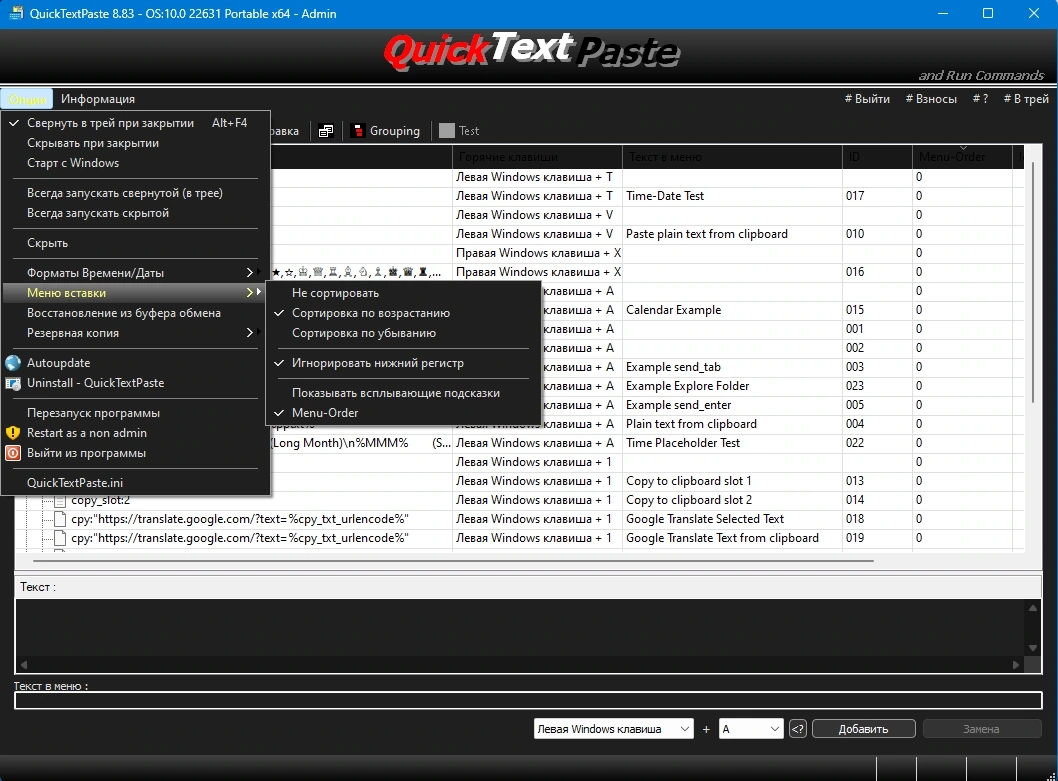Open the key letter A dropdown
Screen dimensions: 1058x781
(x=751, y=729)
